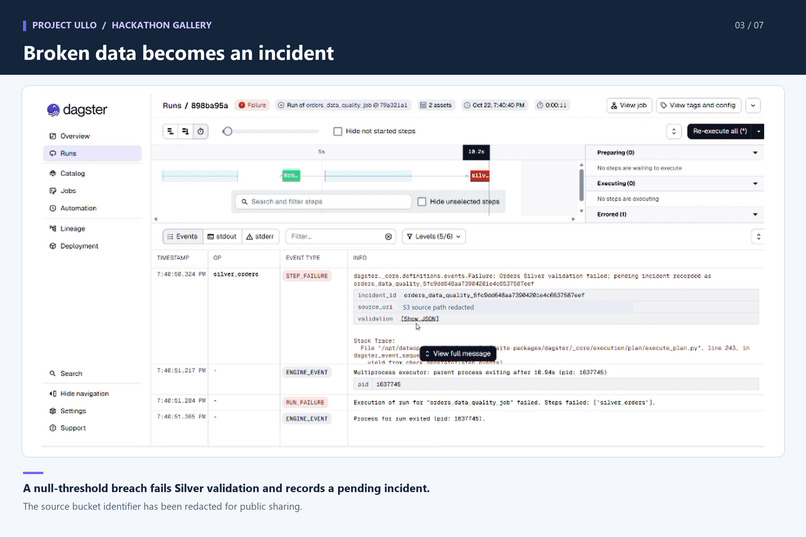Click the silver_orders op name
Viewport: 806px width, 537px height.
(x=236, y=274)
